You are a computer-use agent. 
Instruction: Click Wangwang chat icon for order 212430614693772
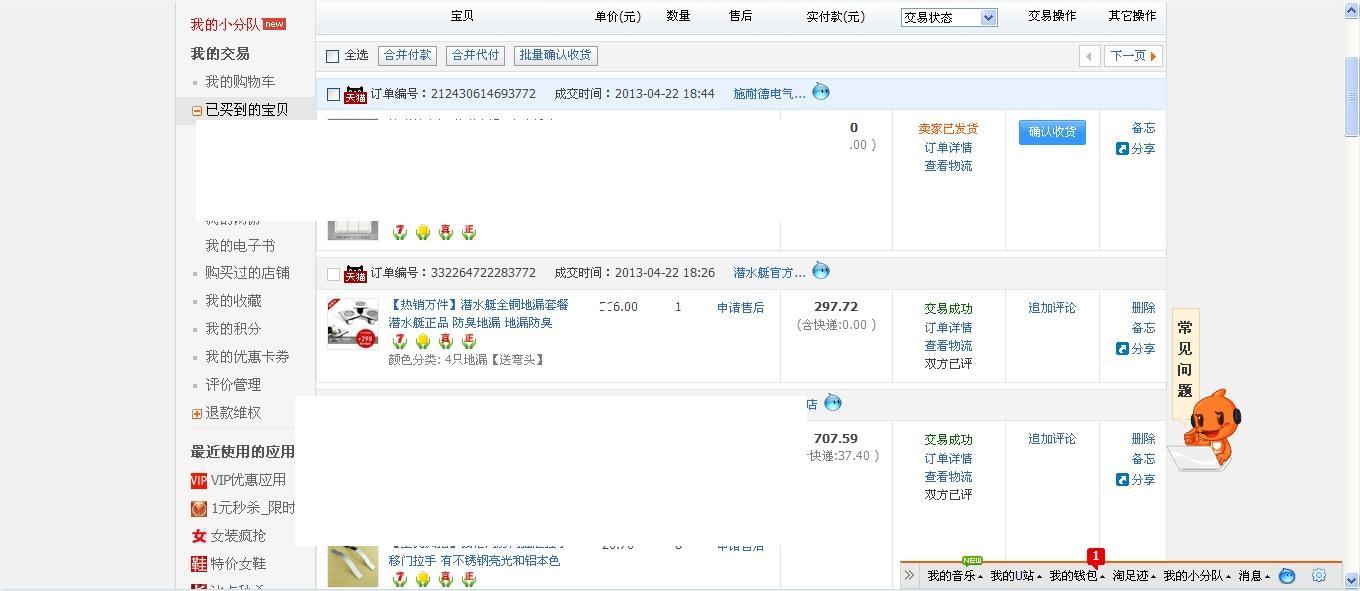821,92
